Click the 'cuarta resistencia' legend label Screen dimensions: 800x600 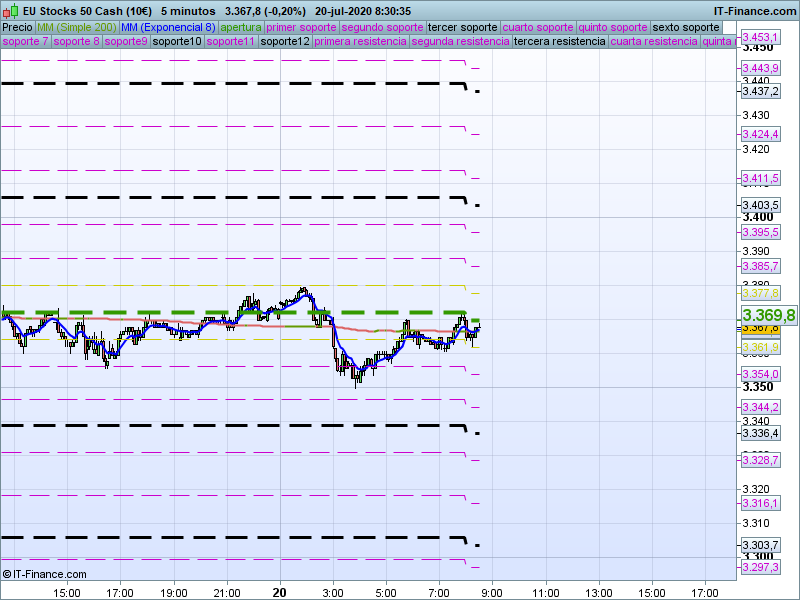point(653,42)
